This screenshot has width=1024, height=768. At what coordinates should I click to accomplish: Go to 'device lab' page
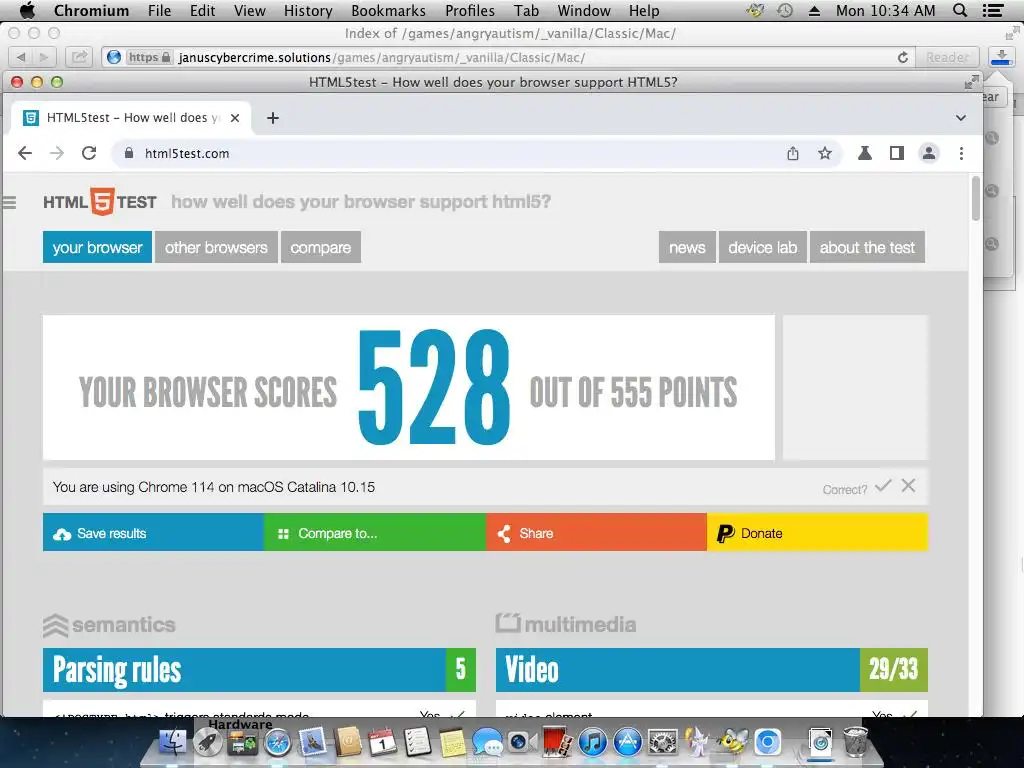tap(763, 248)
